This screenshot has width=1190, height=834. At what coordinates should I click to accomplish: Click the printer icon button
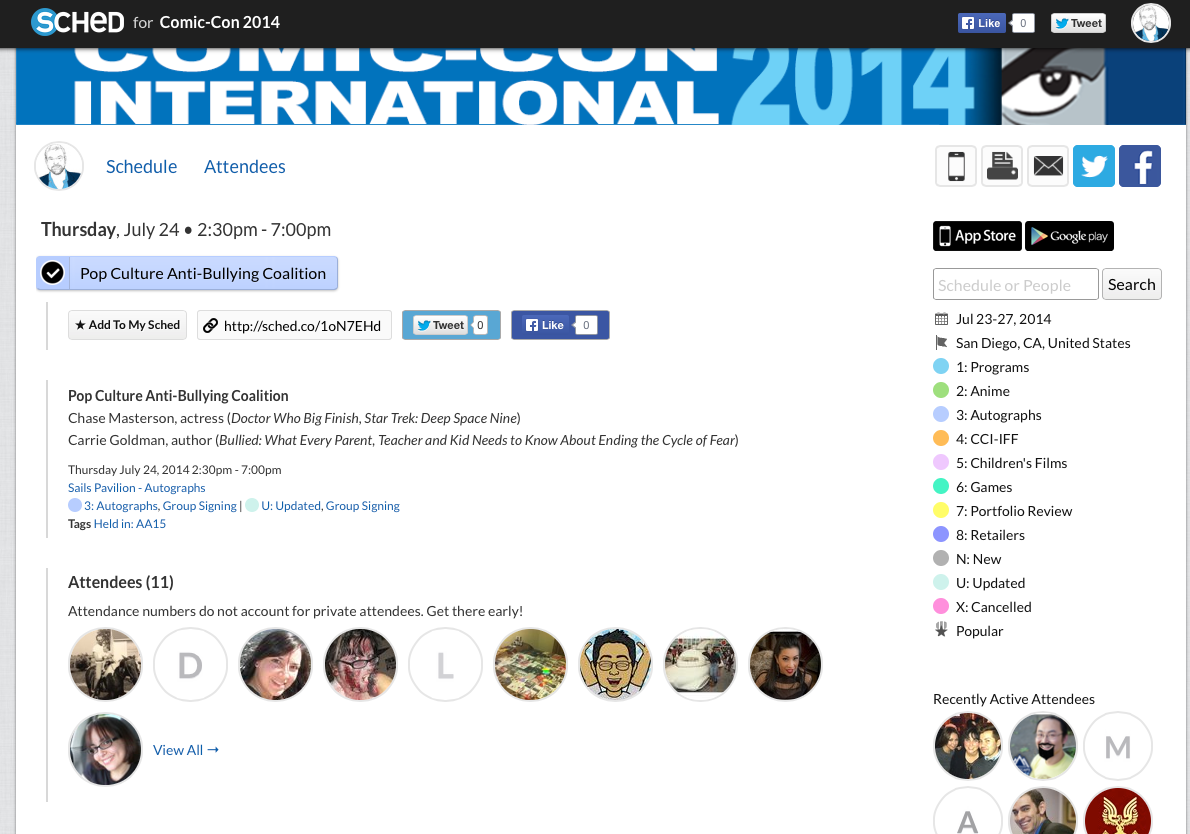point(1002,165)
